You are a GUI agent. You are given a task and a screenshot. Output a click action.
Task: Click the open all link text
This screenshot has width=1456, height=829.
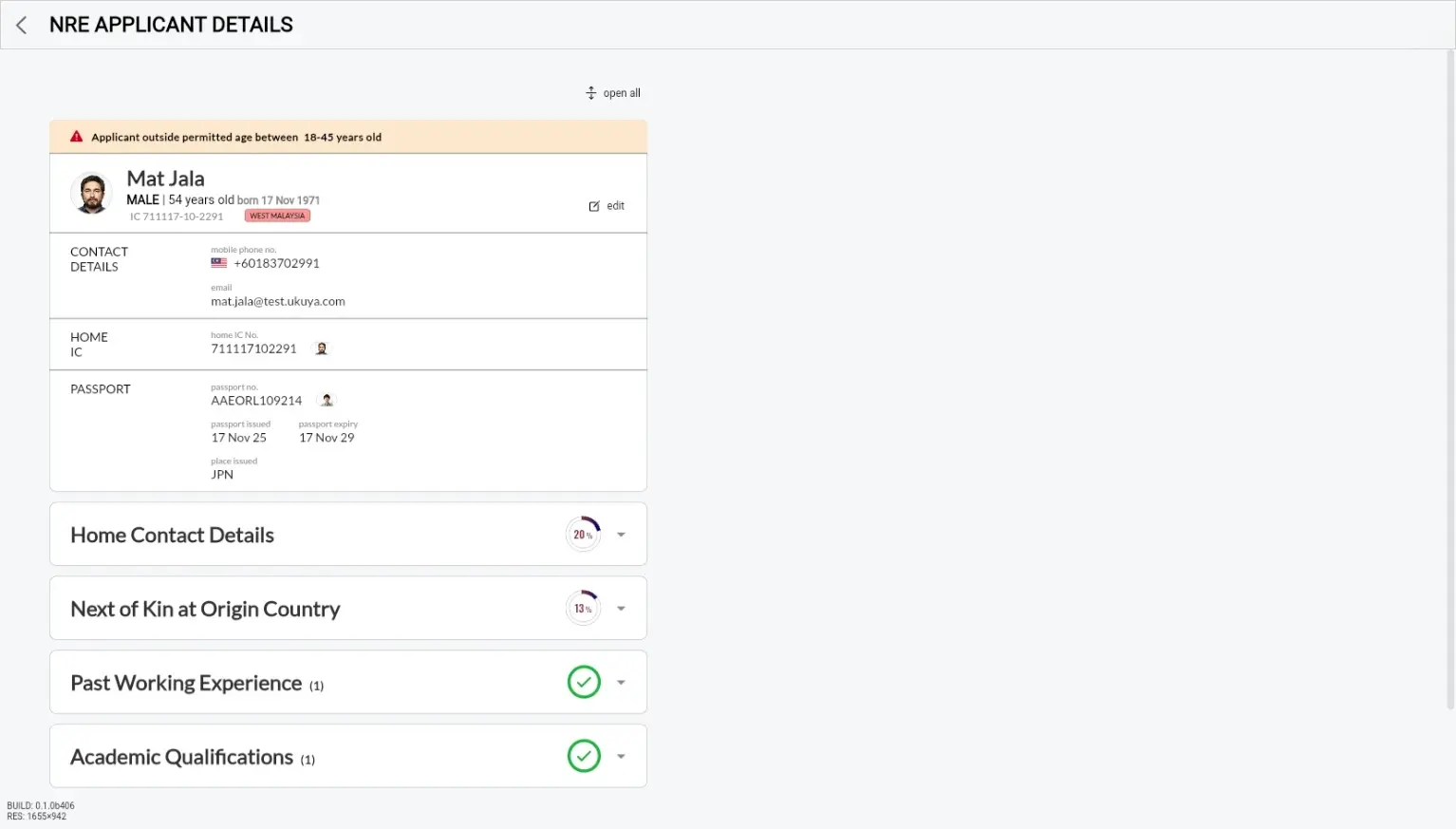[x=622, y=93]
